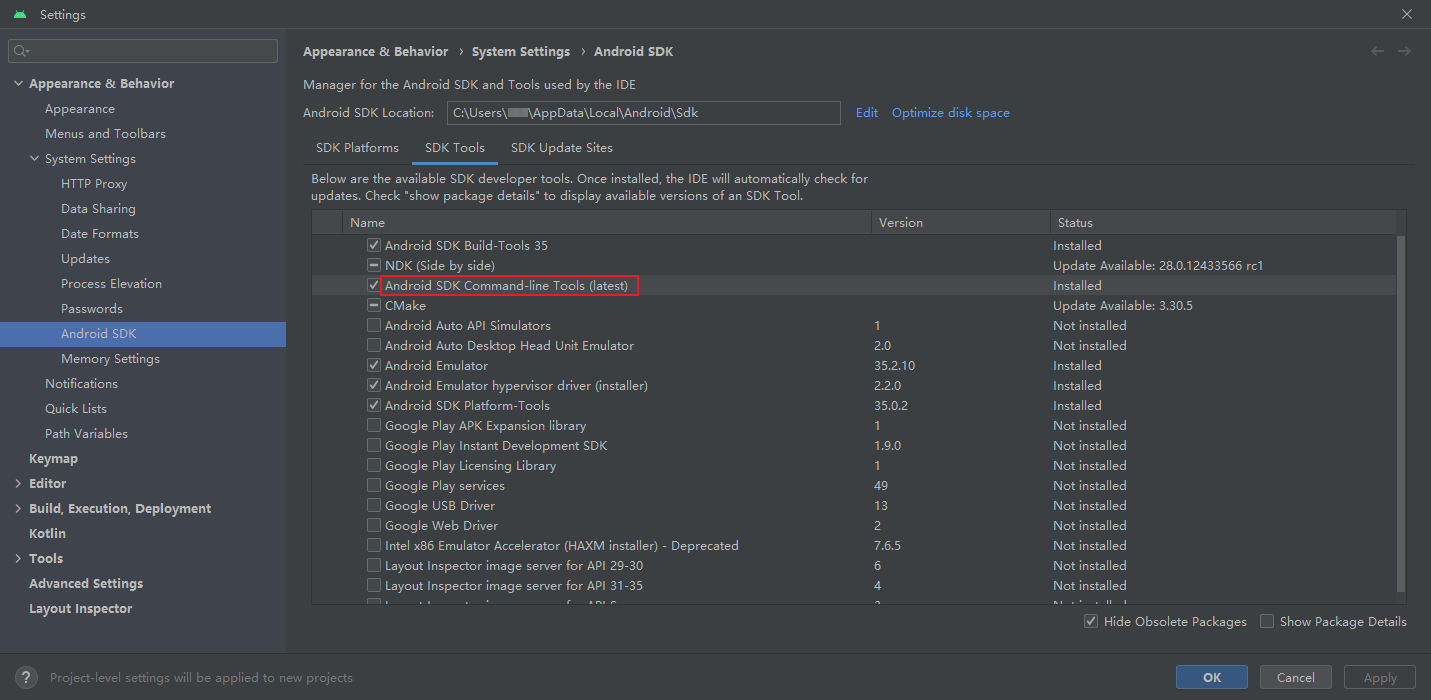Click the Edit SDK location link
Viewport: 1431px width, 700px height.
pos(867,112)
